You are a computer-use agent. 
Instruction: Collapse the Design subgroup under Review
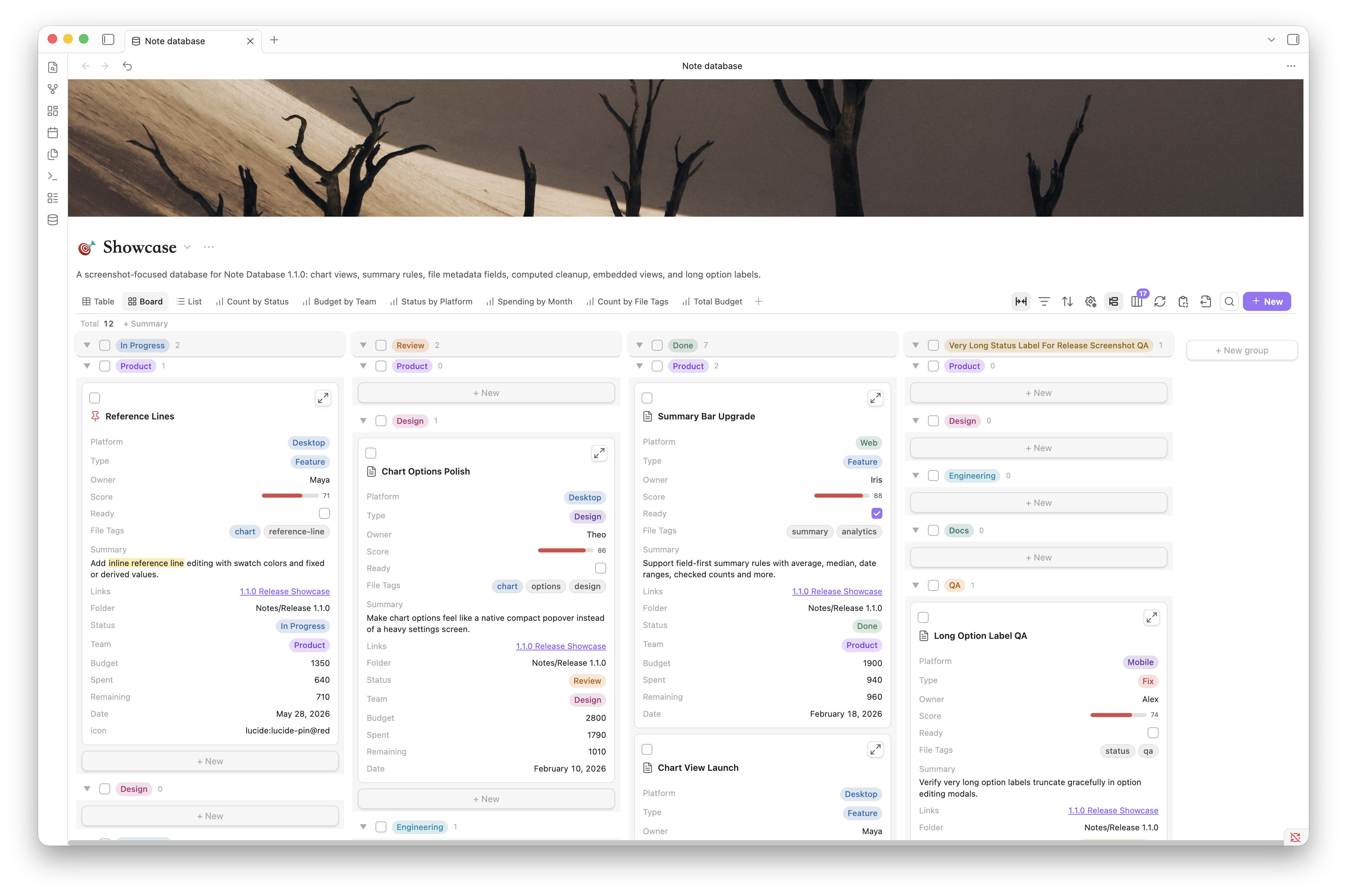(x=363, y=420)
